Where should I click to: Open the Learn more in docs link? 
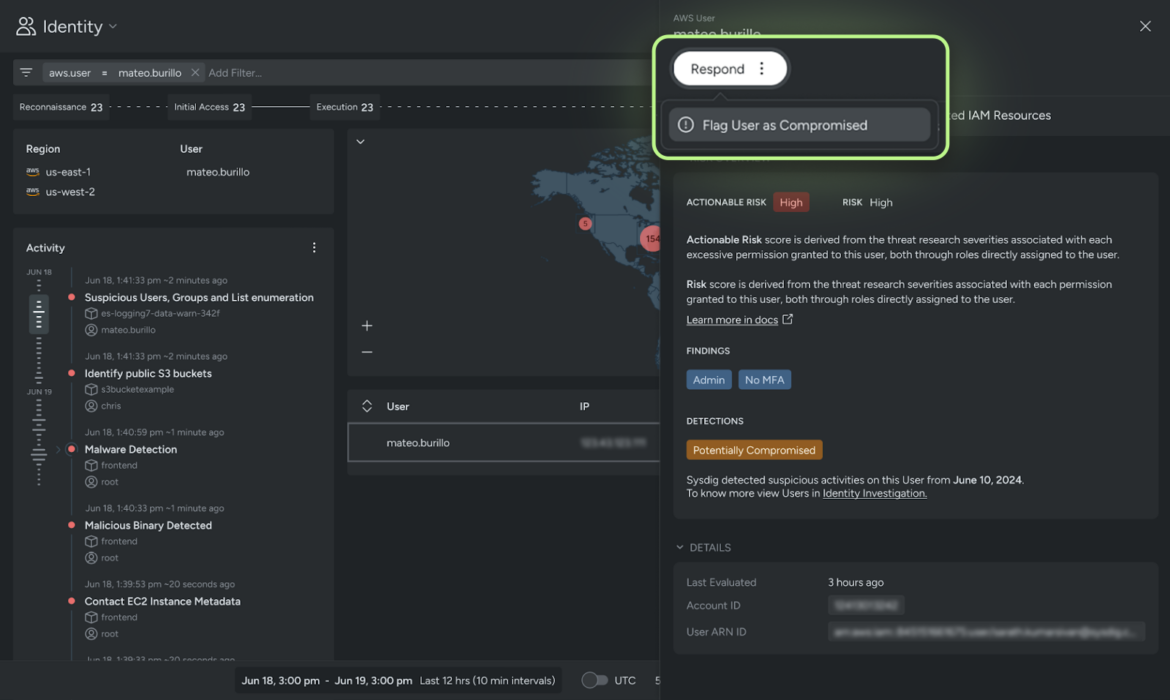click(x=732, y=319)
